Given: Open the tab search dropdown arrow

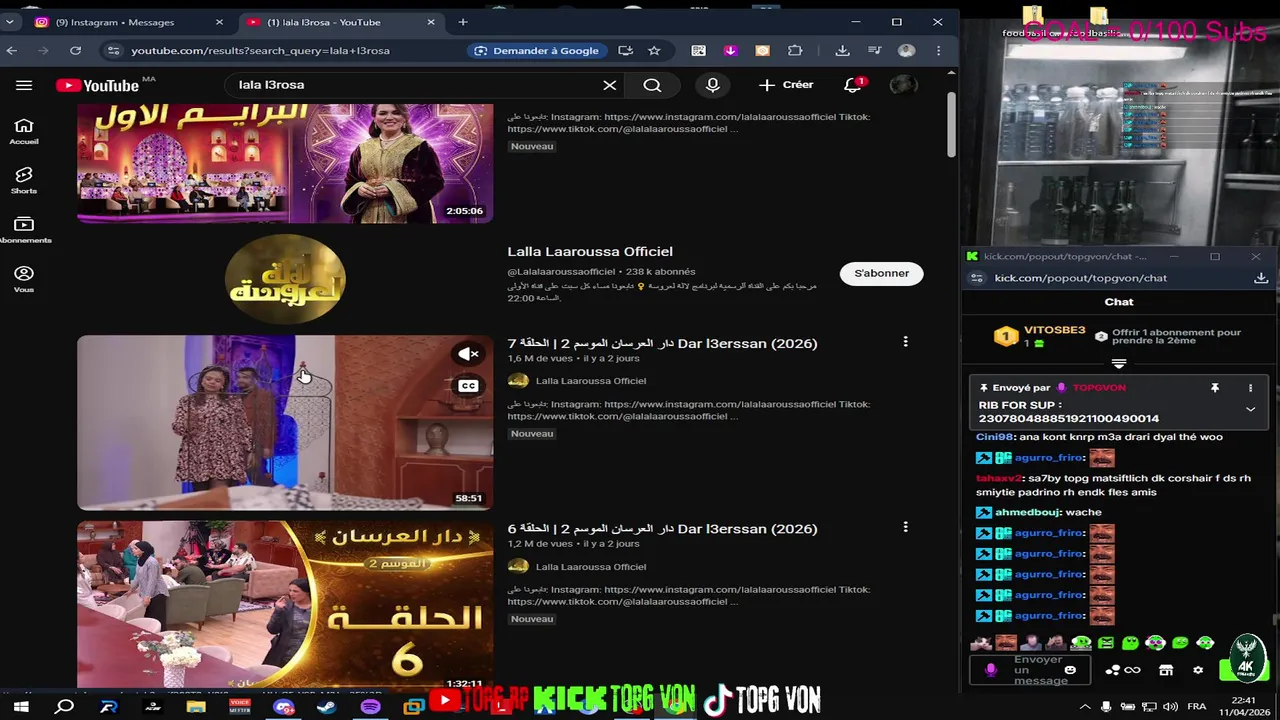Looking at the screenshot, I should click(9, 22).
